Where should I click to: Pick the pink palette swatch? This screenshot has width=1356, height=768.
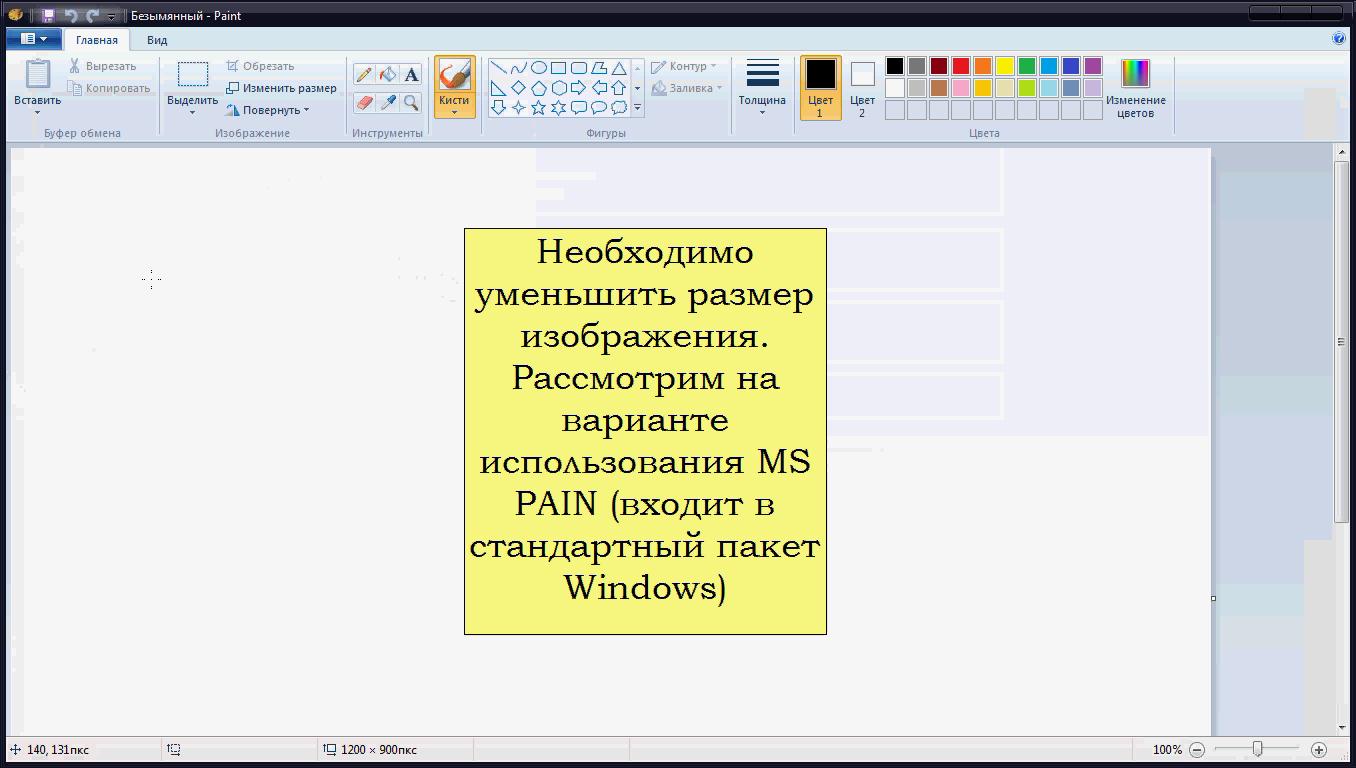point(961,88)
